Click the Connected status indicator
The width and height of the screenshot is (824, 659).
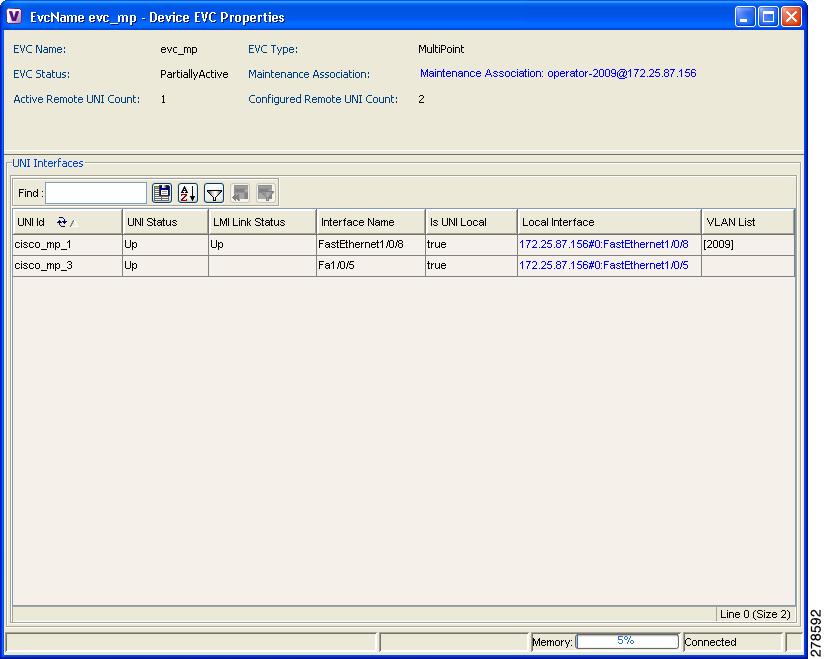pyautogui.click(x=710, y=642)
